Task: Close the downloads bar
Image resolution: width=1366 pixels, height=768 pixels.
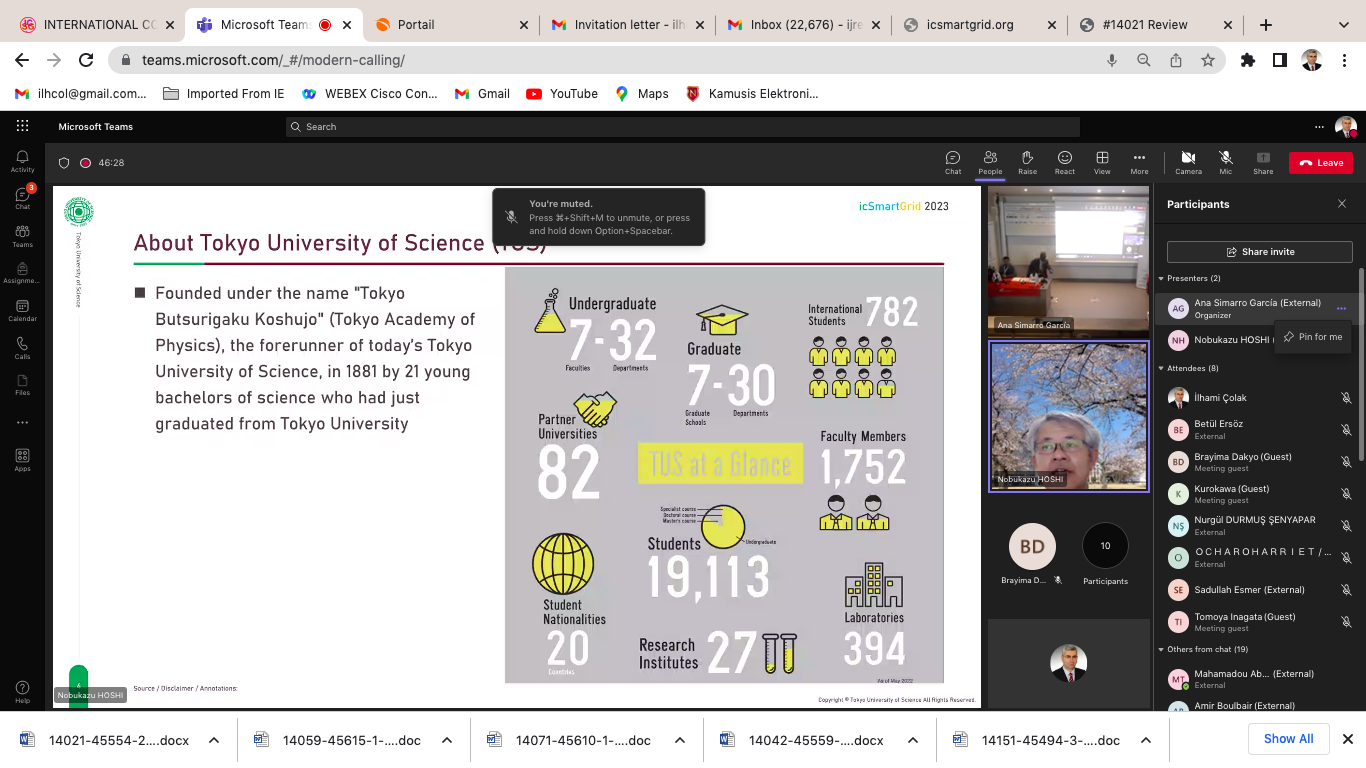Action: point(1347,739)
